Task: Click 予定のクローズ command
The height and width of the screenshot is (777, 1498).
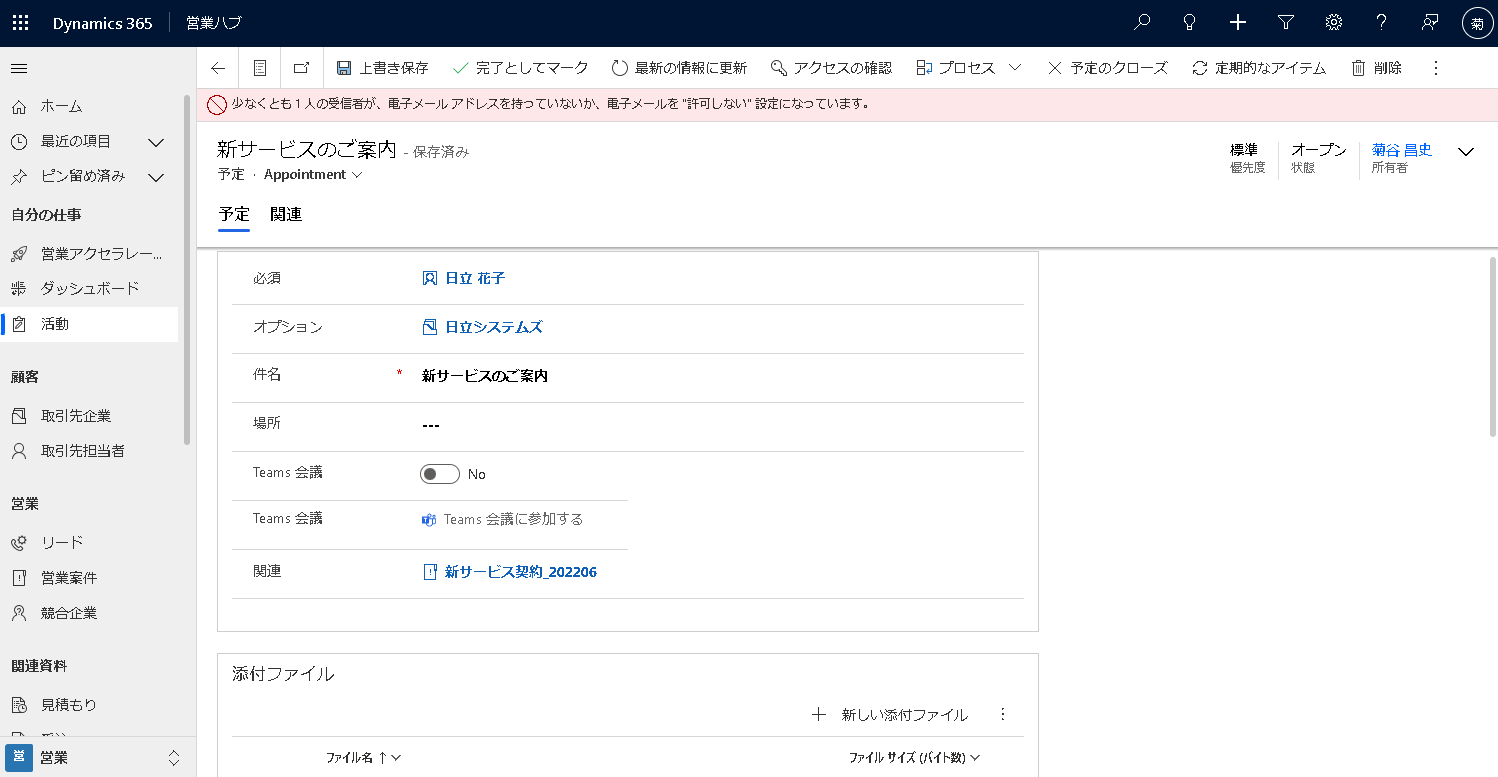Action: tap(1107, 68)
